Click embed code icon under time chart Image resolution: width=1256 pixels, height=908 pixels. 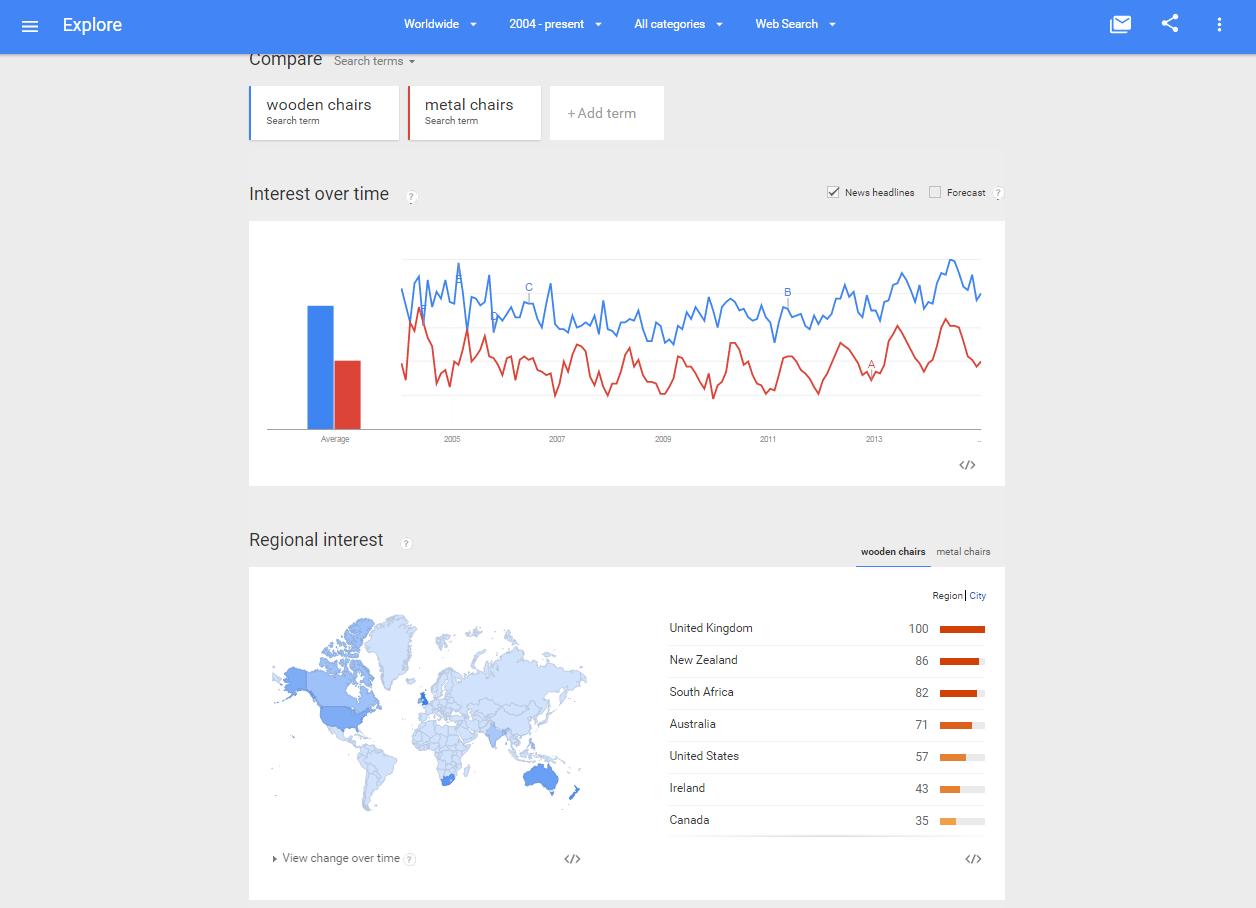tap(967, 465)
